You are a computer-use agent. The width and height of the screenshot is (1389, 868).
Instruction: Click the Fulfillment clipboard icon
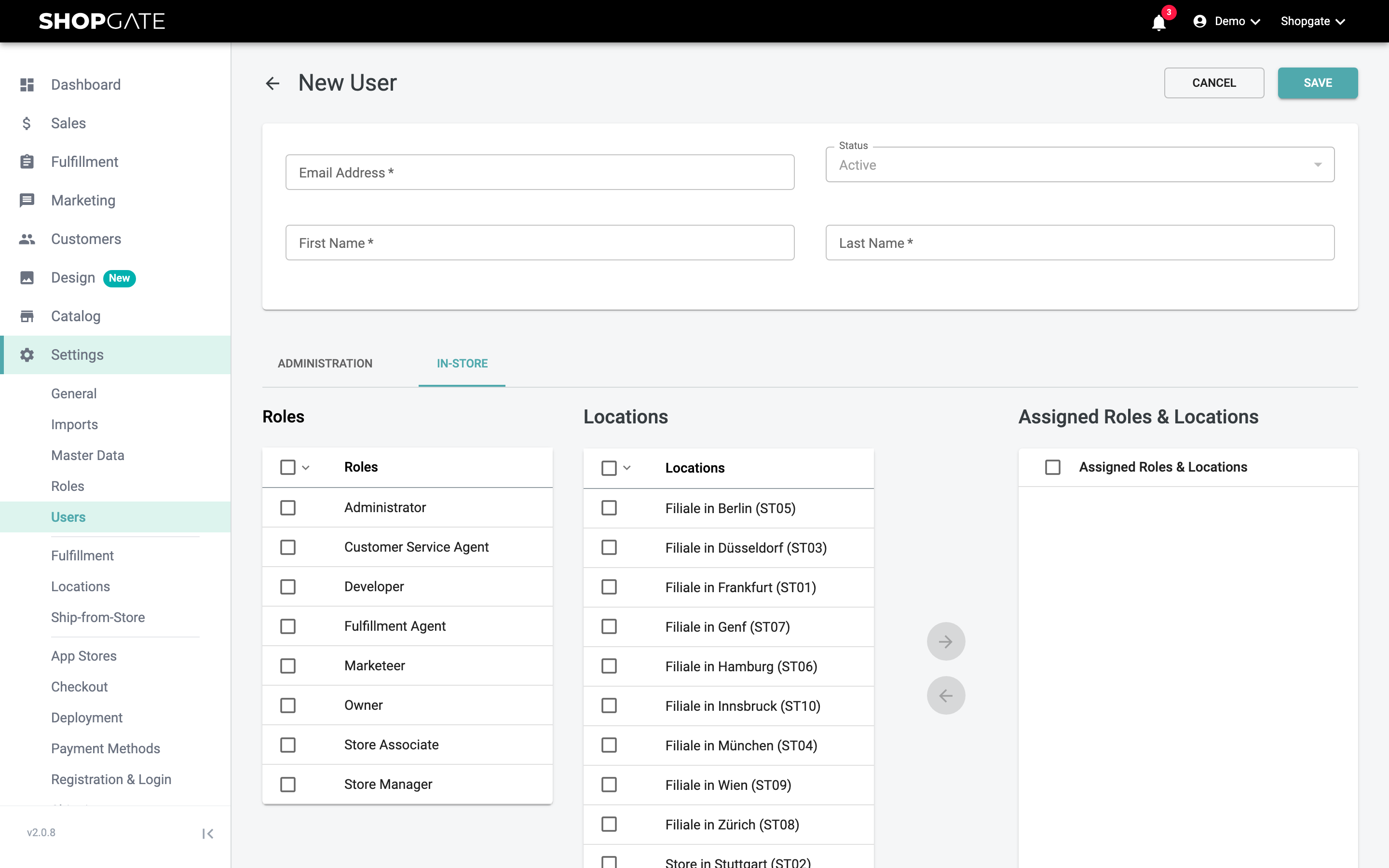point(27,162)
